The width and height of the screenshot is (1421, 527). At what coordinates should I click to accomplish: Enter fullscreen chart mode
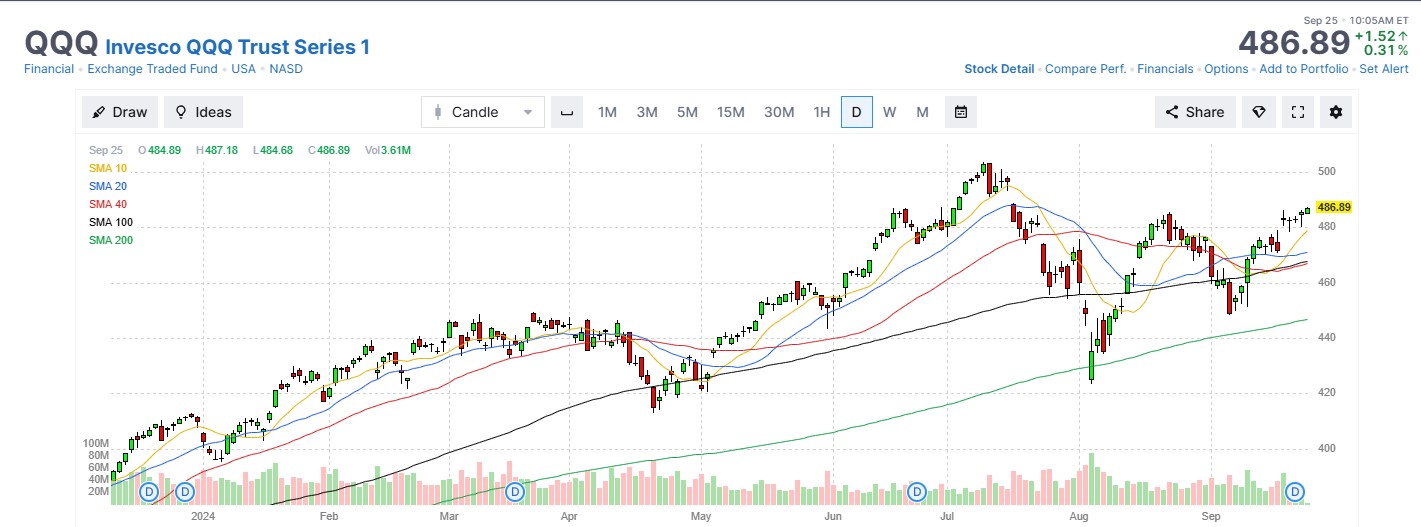click(1298, 112)
